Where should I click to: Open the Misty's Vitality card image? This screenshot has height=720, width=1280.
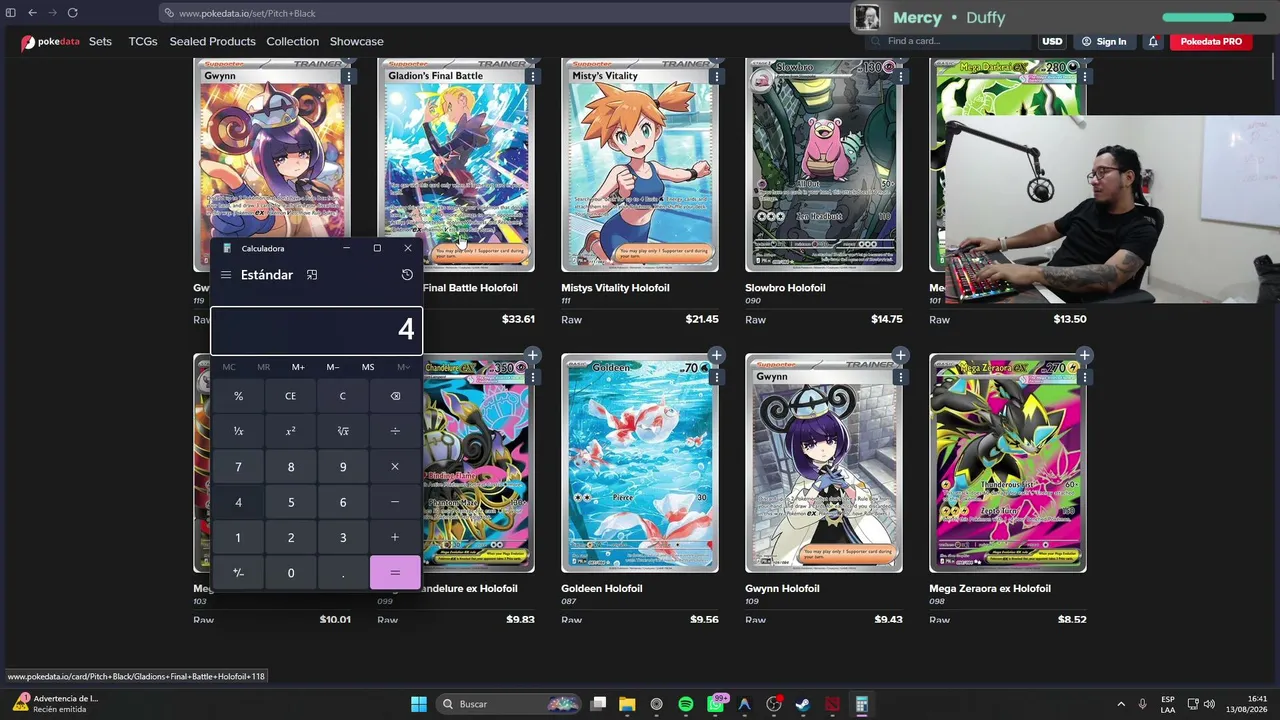coord(640,164)
